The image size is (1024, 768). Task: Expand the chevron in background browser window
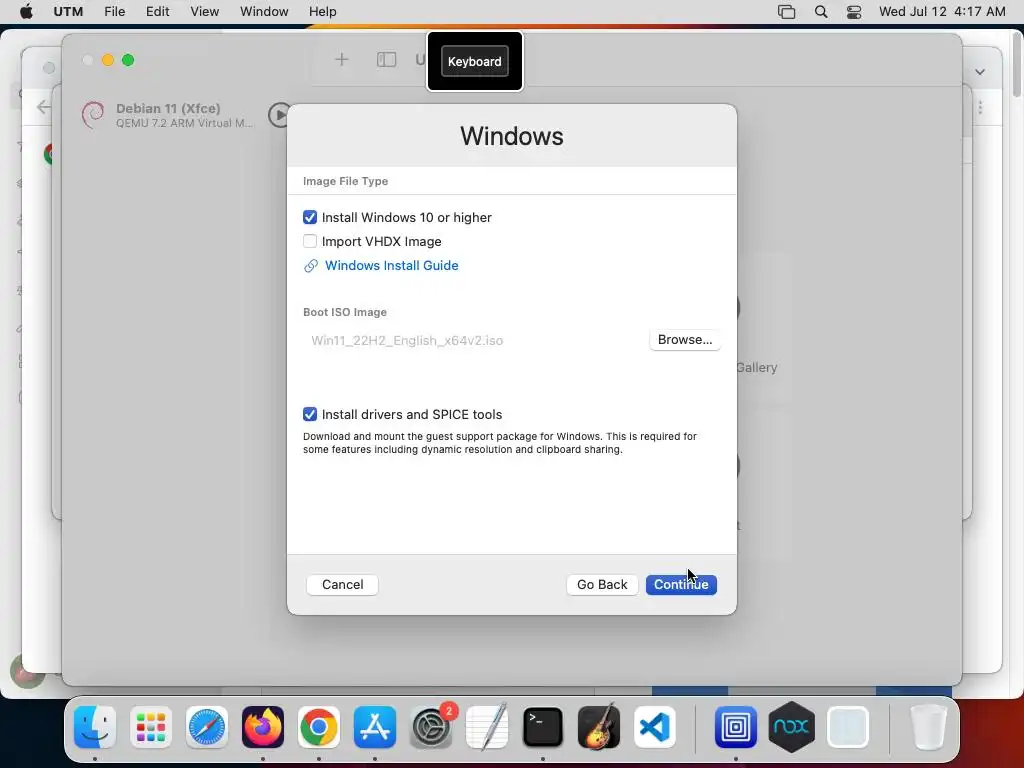tap(980, 72)
